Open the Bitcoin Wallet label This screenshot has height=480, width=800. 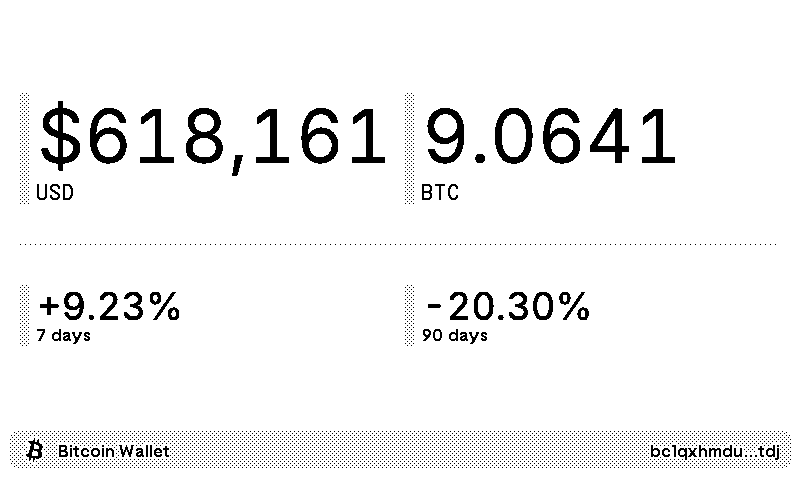113,451
